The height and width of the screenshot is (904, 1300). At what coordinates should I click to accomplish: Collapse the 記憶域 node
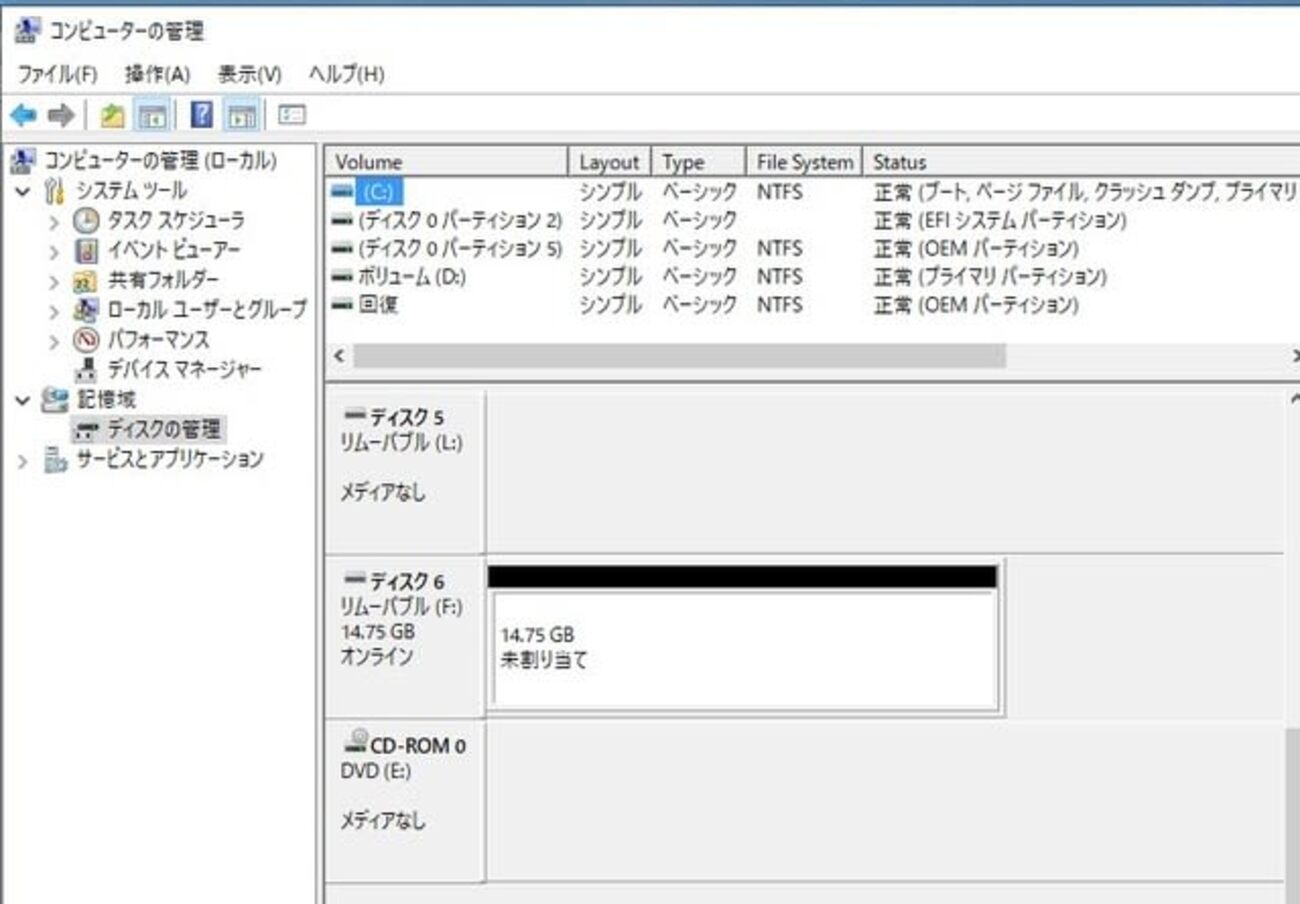[24, 401]
